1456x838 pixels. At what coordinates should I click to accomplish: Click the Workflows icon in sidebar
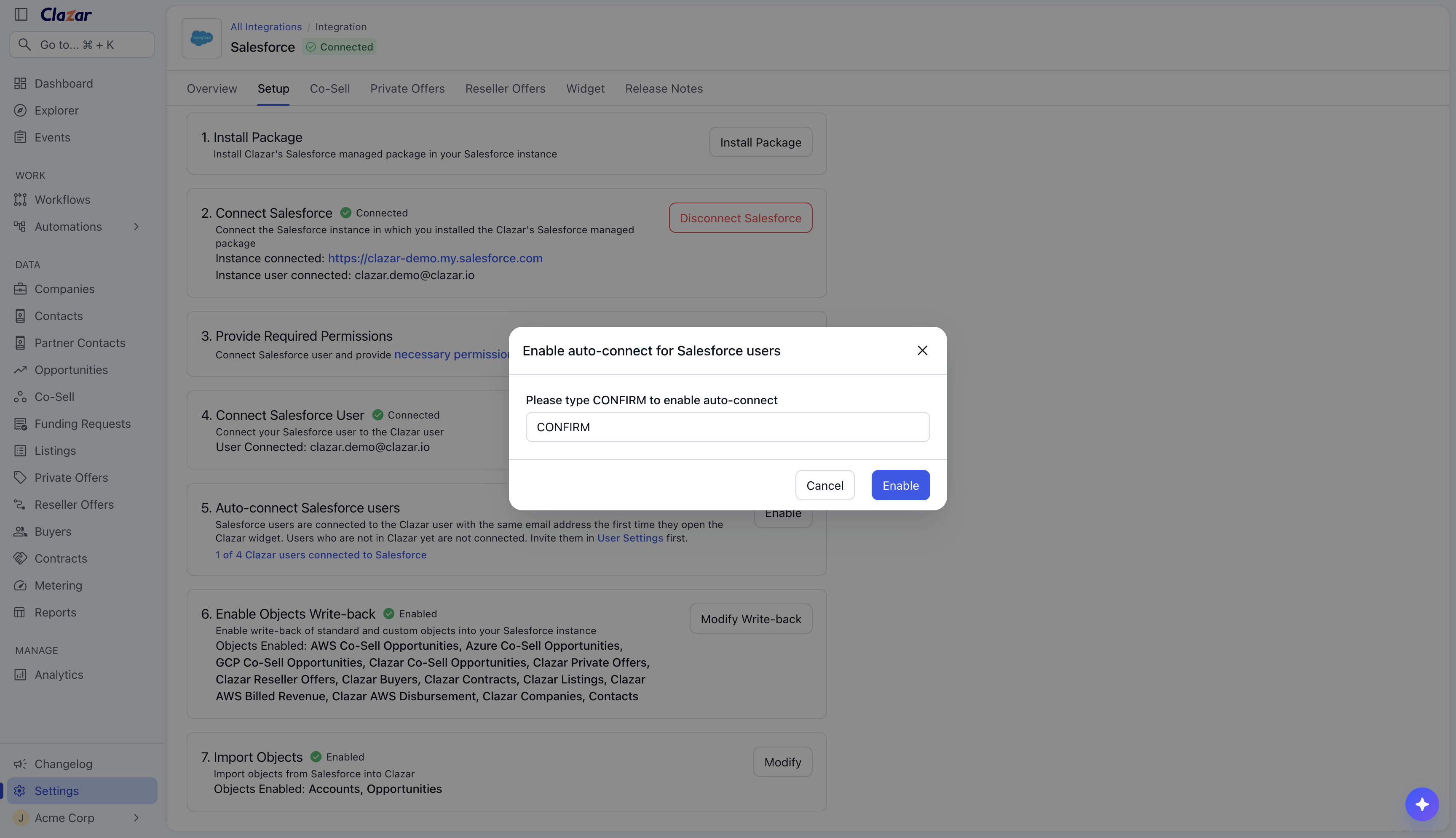click(x=20, y=200)
